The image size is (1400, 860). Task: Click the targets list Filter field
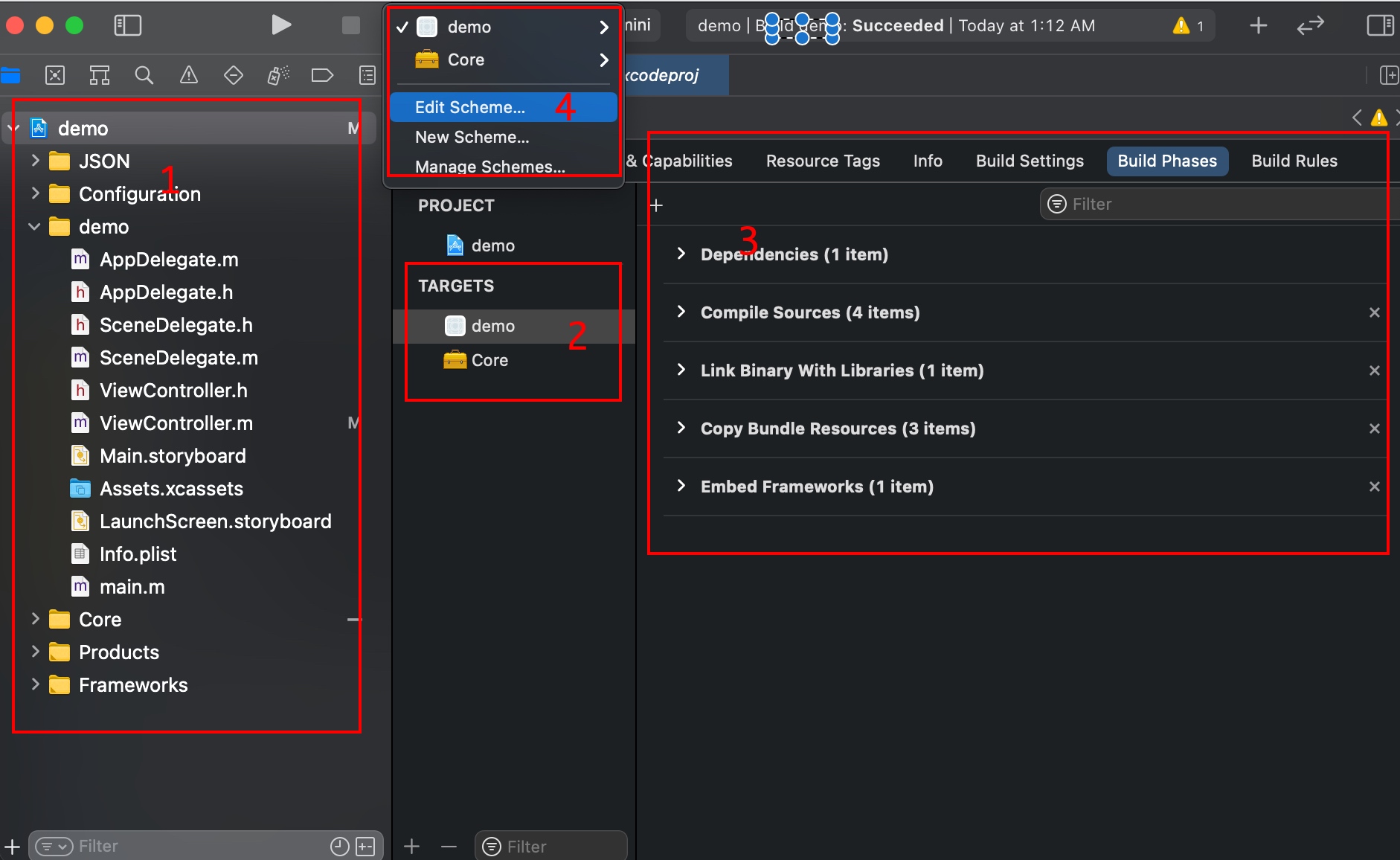551,846
